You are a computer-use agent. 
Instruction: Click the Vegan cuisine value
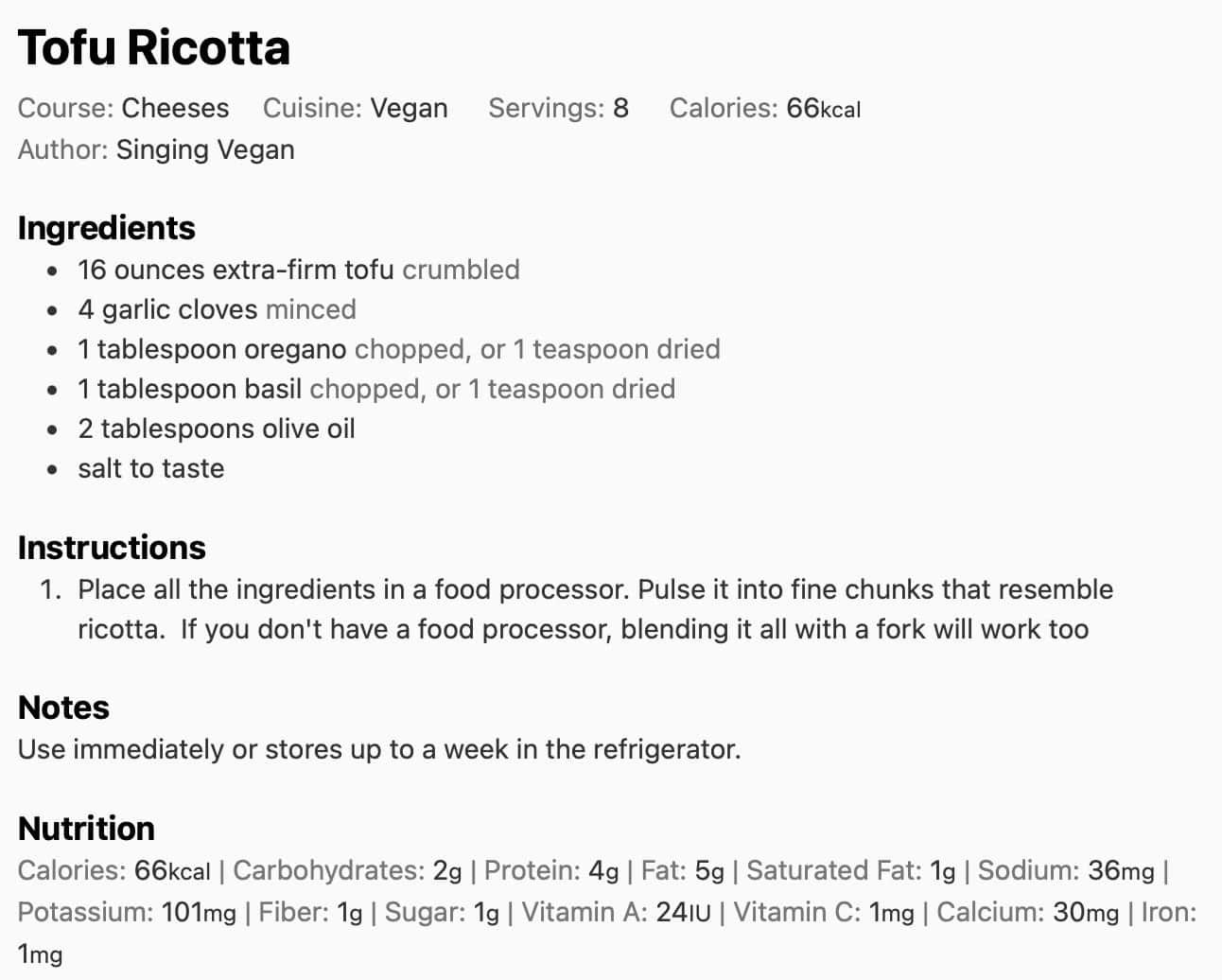pos(409,108)
